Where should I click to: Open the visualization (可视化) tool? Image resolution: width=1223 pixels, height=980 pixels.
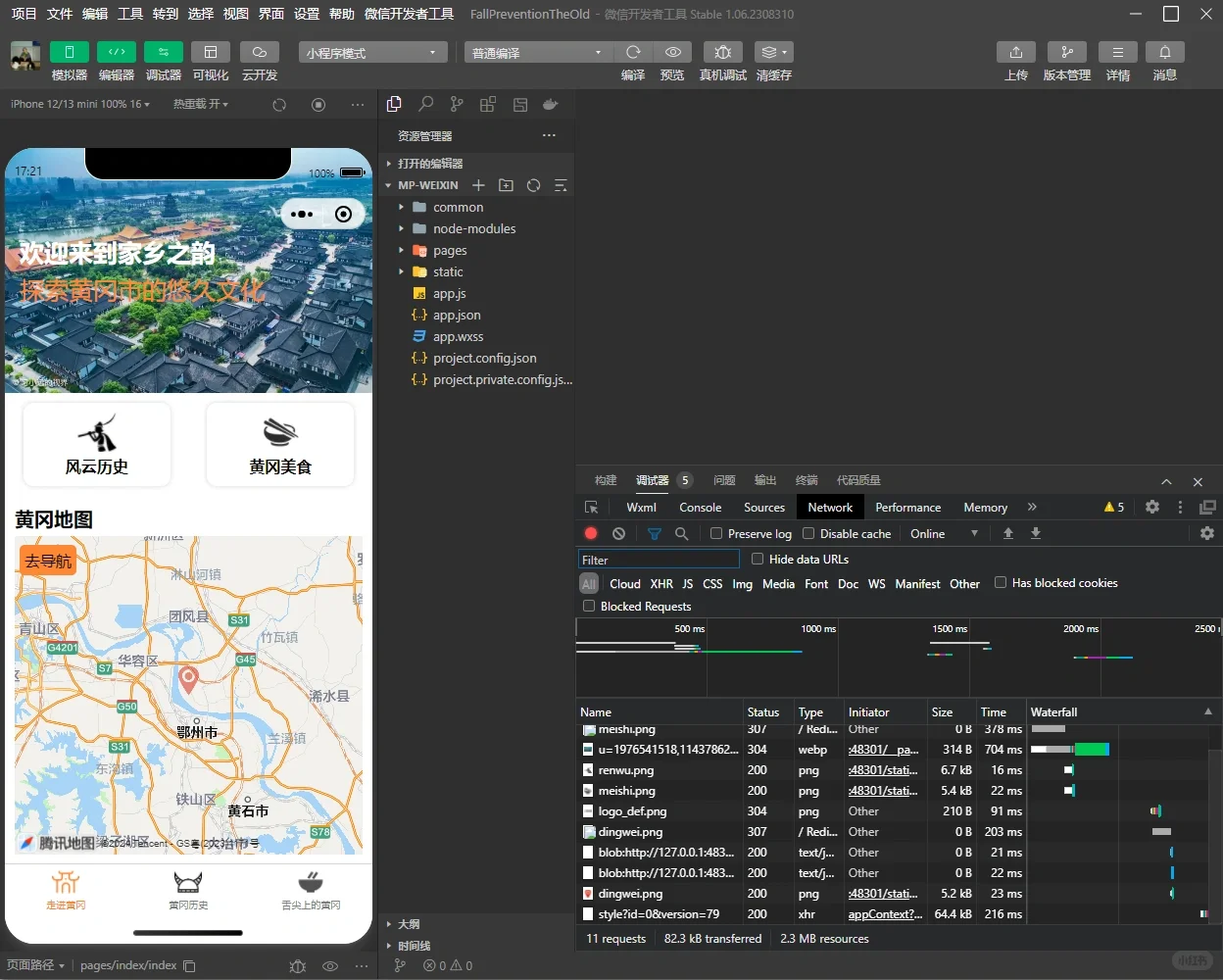tap(211, 52)
